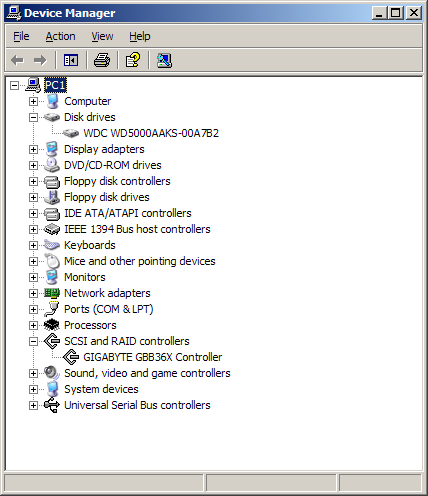Expand Ports (COM & LPT) node
428x496 pixels.
click(33, 309)
